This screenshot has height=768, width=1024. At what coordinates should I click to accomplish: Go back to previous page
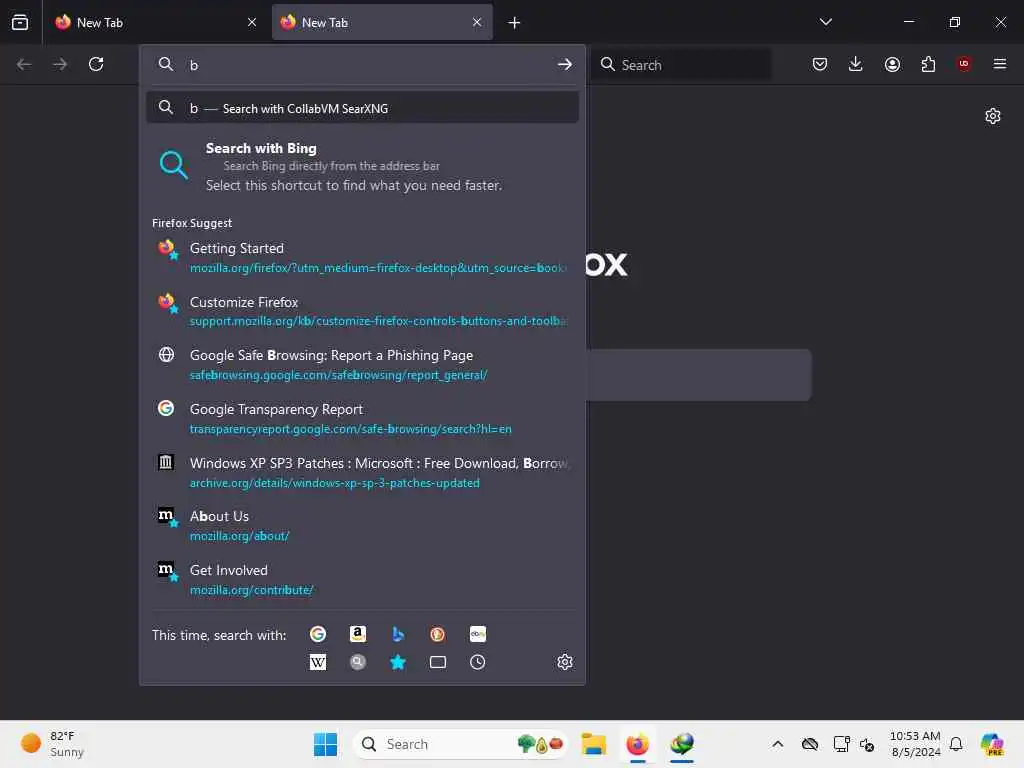(x=24, y=64)
